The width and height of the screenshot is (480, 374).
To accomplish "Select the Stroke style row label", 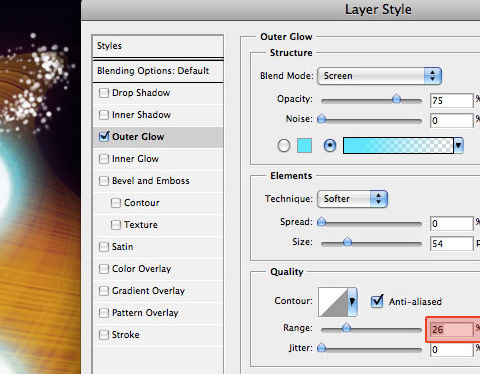I will [126, 335].
